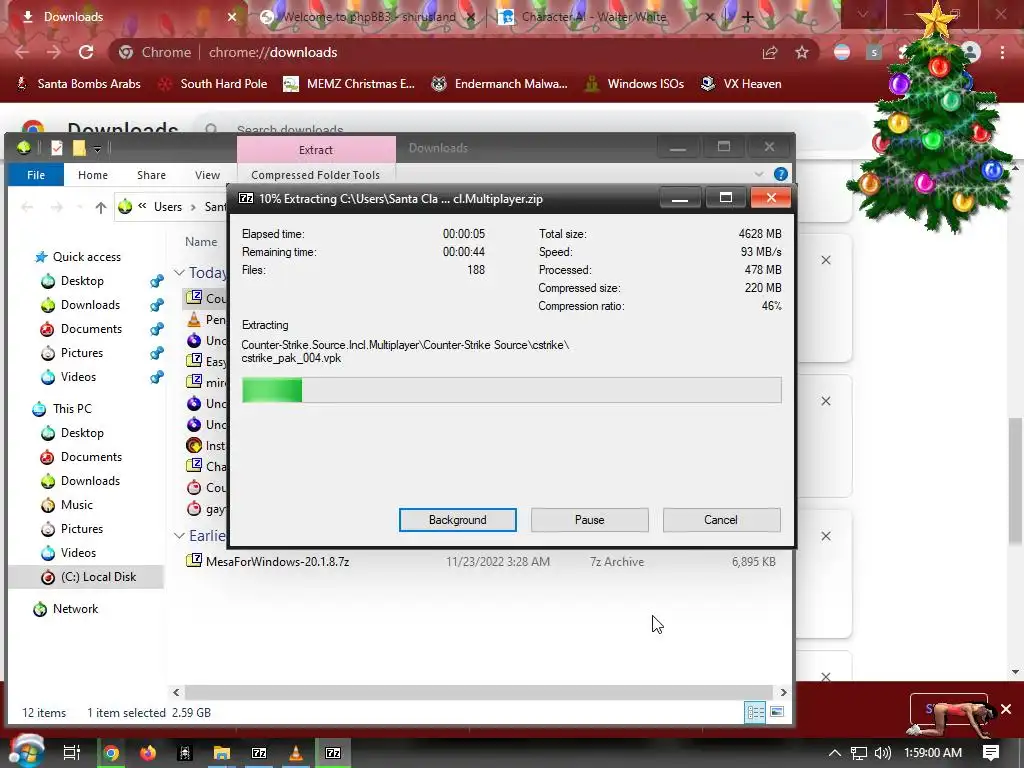The image size is (1024, 768).
Task: Open Pictures under Quick access
Action: click(x=82, y=353)
